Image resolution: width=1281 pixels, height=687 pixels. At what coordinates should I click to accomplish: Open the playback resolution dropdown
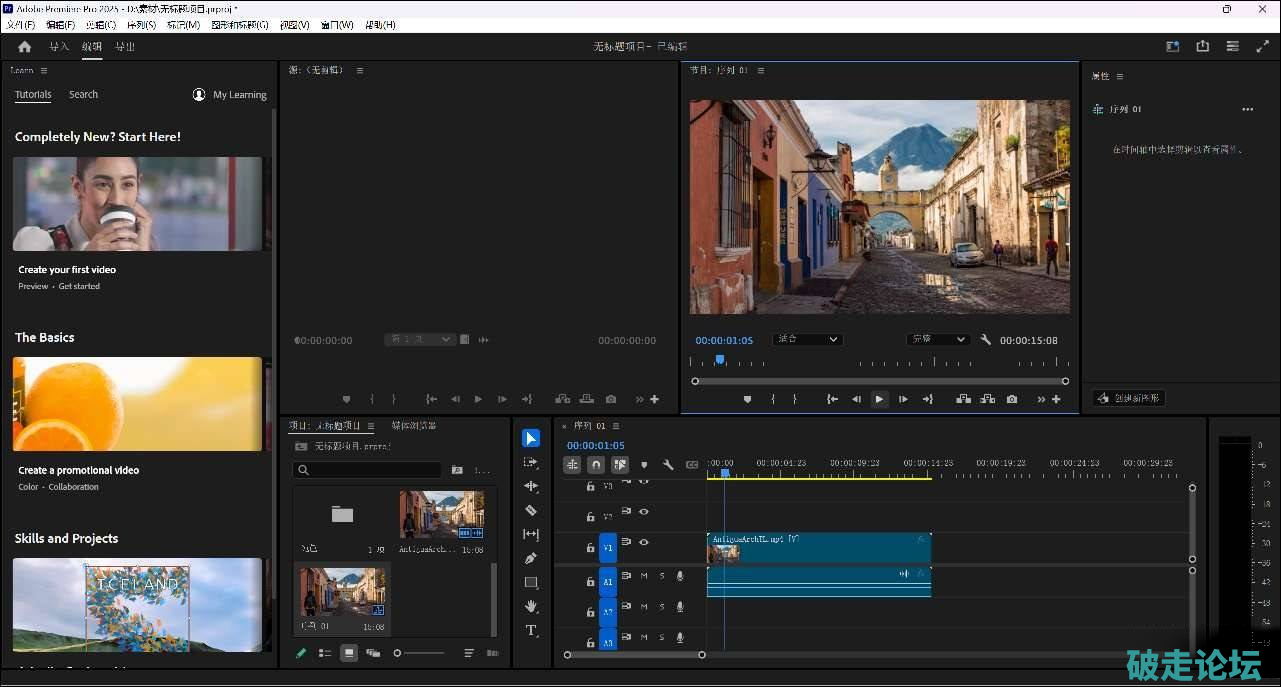point(937,340)
